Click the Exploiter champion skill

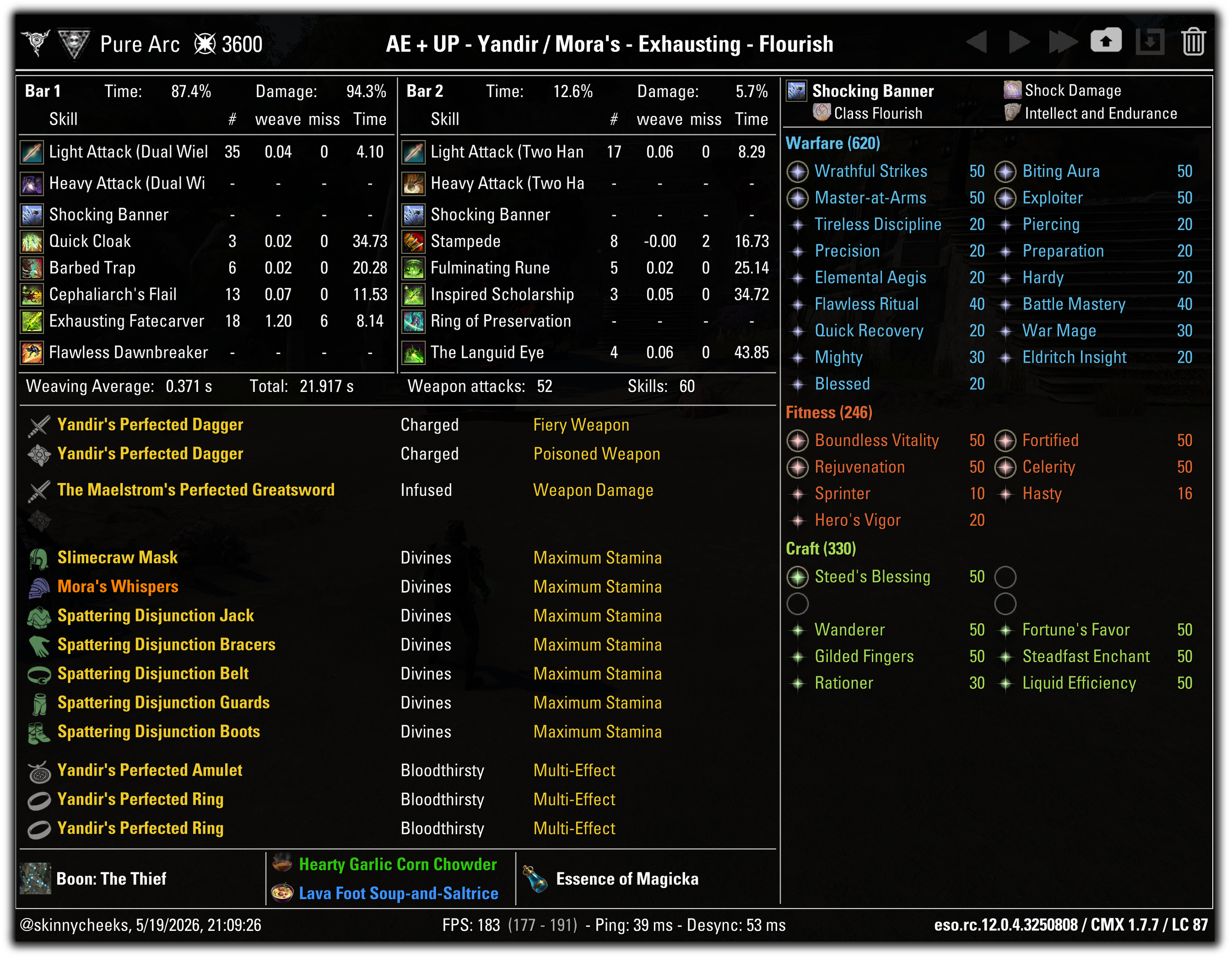1052,198
